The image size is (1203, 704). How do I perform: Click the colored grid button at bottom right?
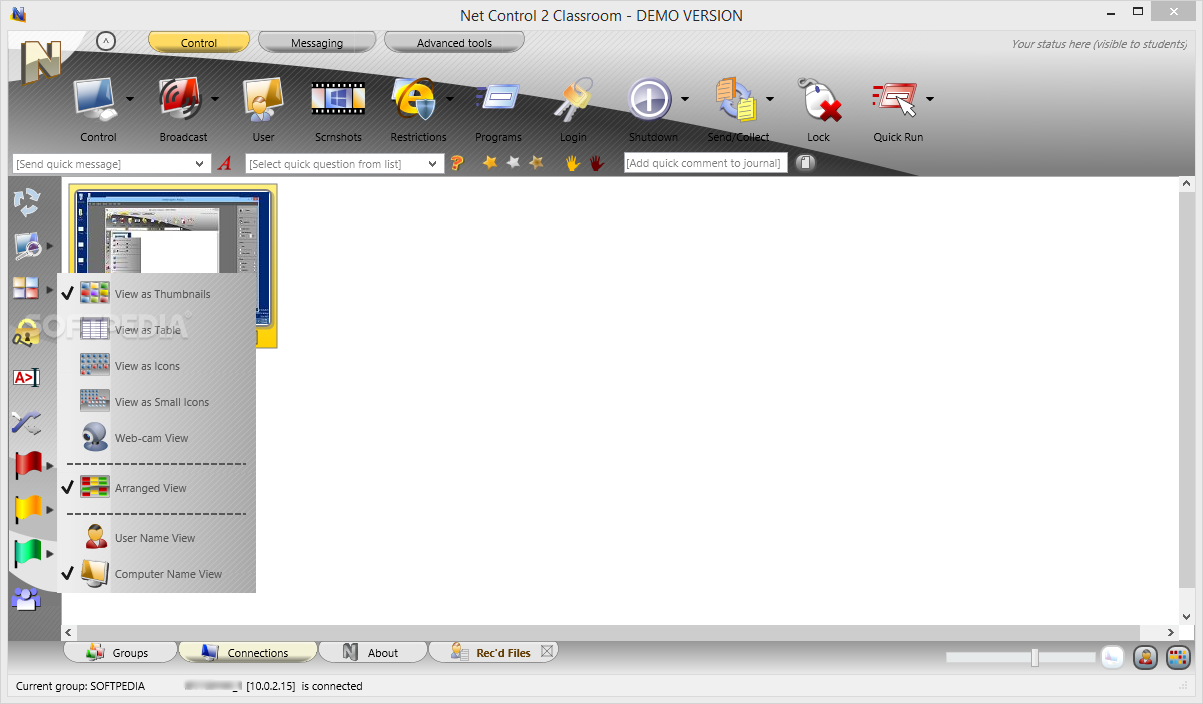point(1178,657)
